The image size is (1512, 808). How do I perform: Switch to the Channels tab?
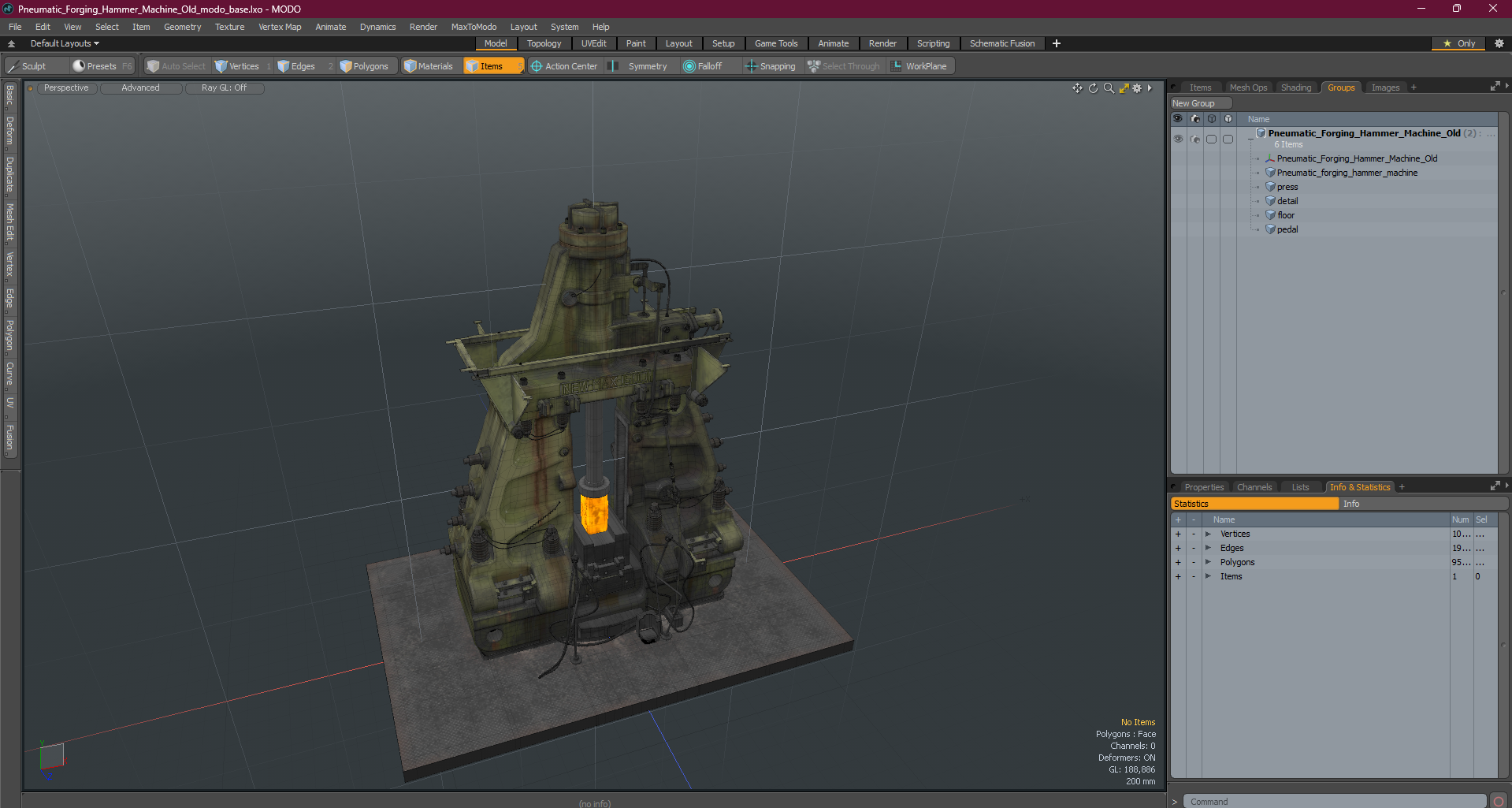click(x=1254, y=487)
